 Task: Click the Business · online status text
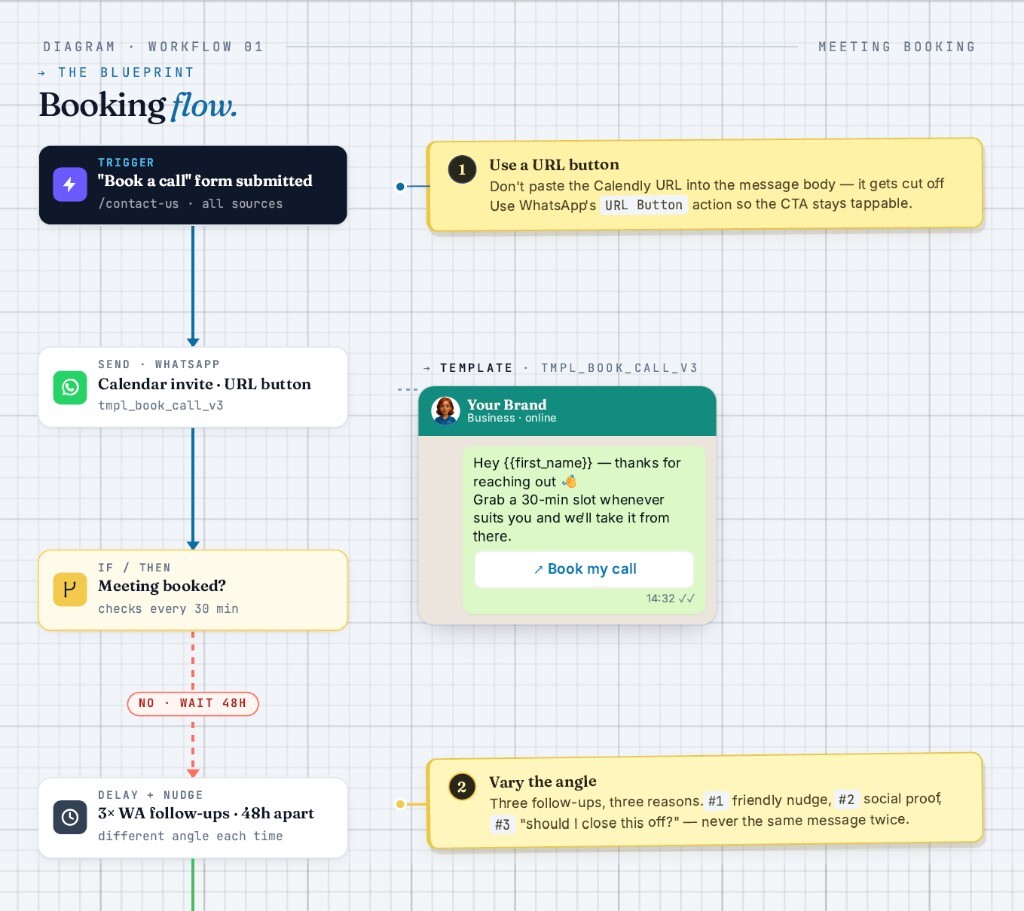point(512,418)
